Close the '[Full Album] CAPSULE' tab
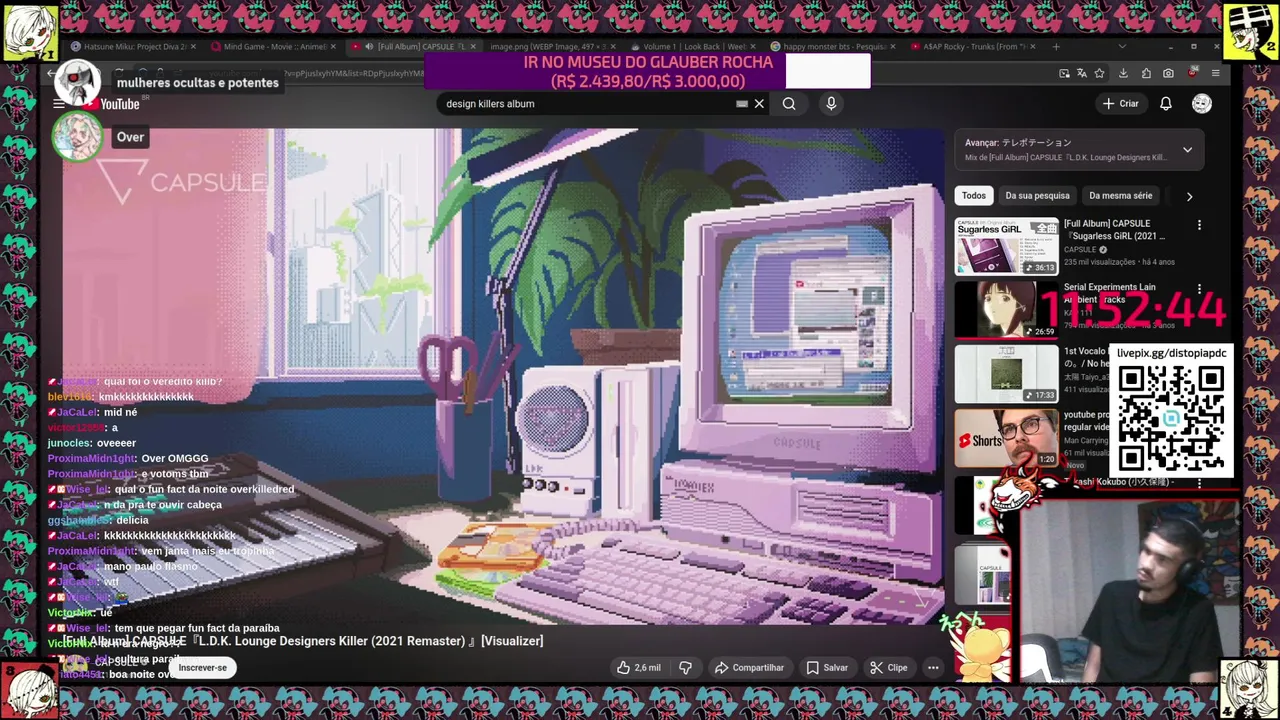This screenshot has width=1280, height=720. [x=473, y=47]
